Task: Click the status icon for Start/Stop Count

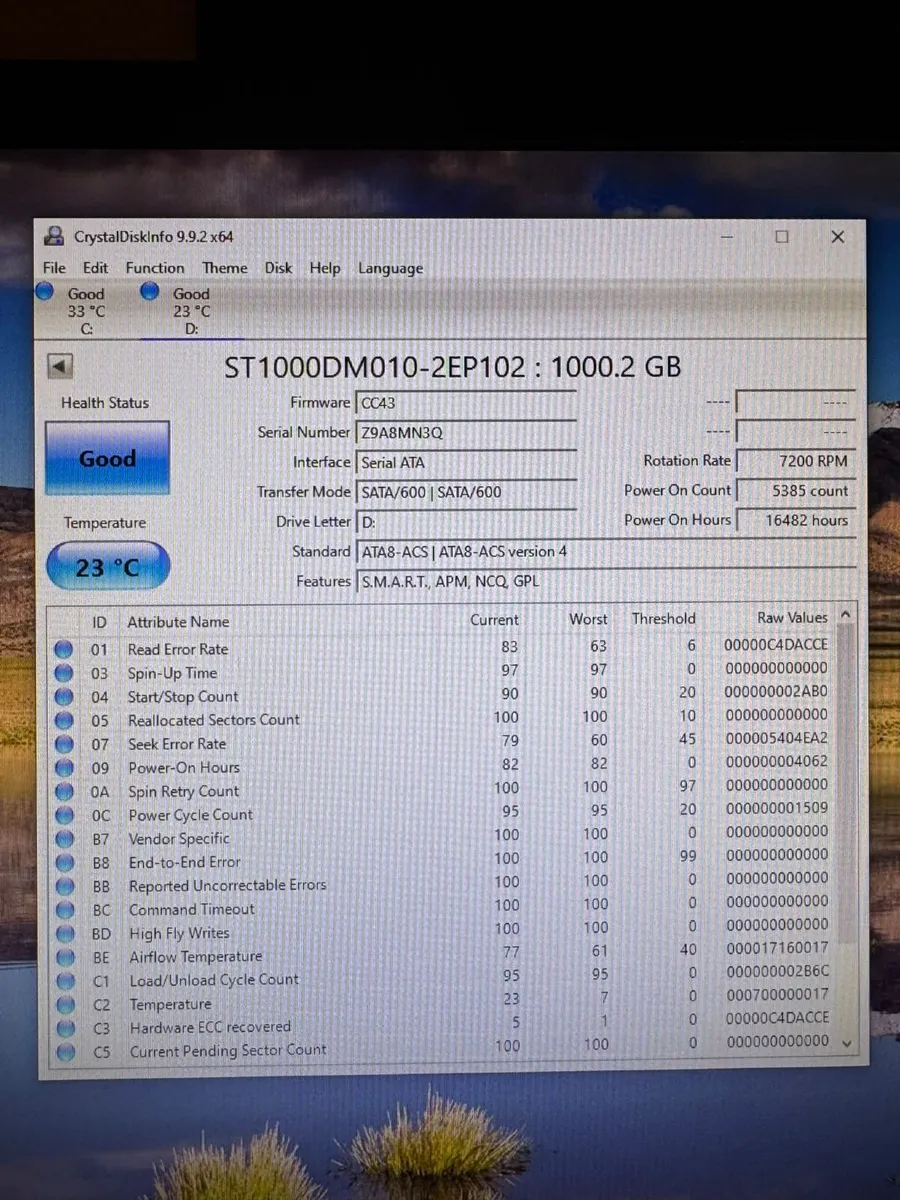Action: [x=64, y=697]
